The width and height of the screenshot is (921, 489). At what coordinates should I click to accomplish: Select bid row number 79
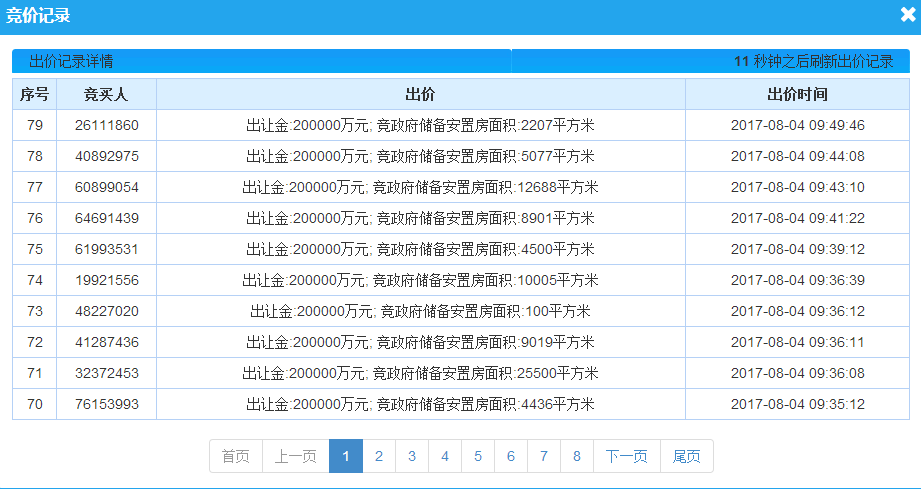pyautogui.click(x=34, y=125)
